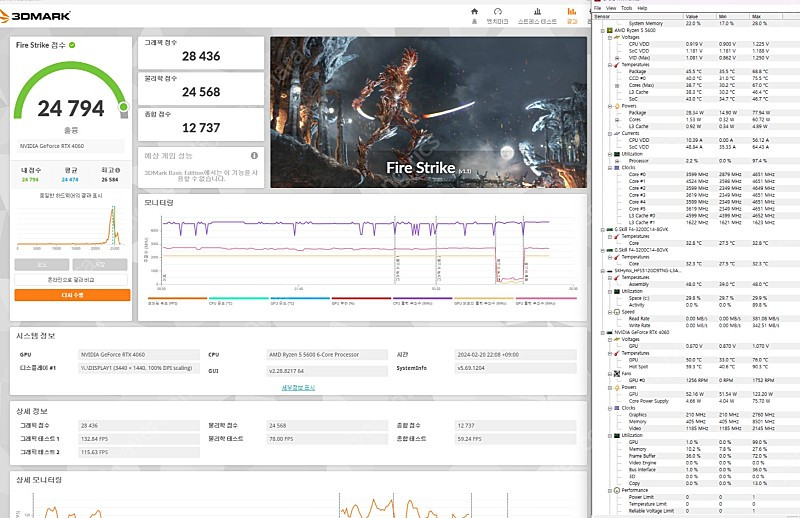800x518 pixels.
Task: Expand the Cores (Max) temperature row
Action: (617, 85)
